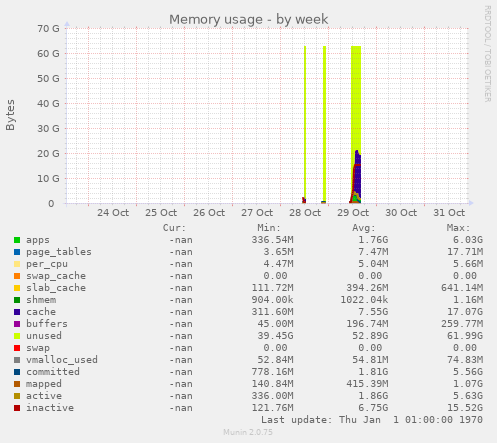Click the swap_cache orange legend swatch
The height and width of the screenshot is (443, 497).
(x=17, y=276)
